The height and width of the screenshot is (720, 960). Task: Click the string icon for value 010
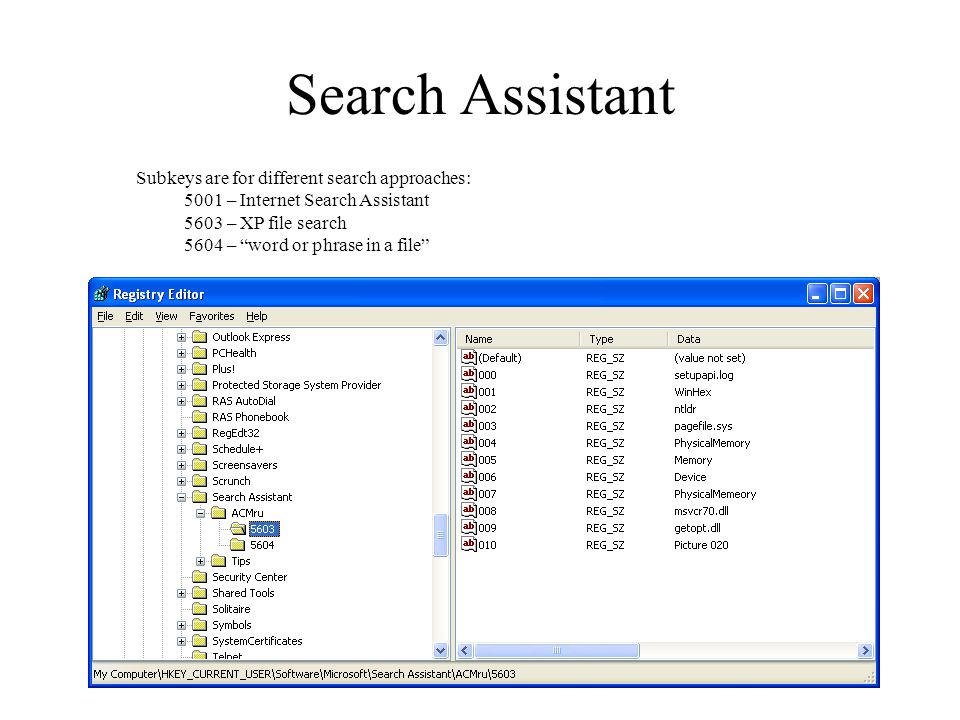469,544
